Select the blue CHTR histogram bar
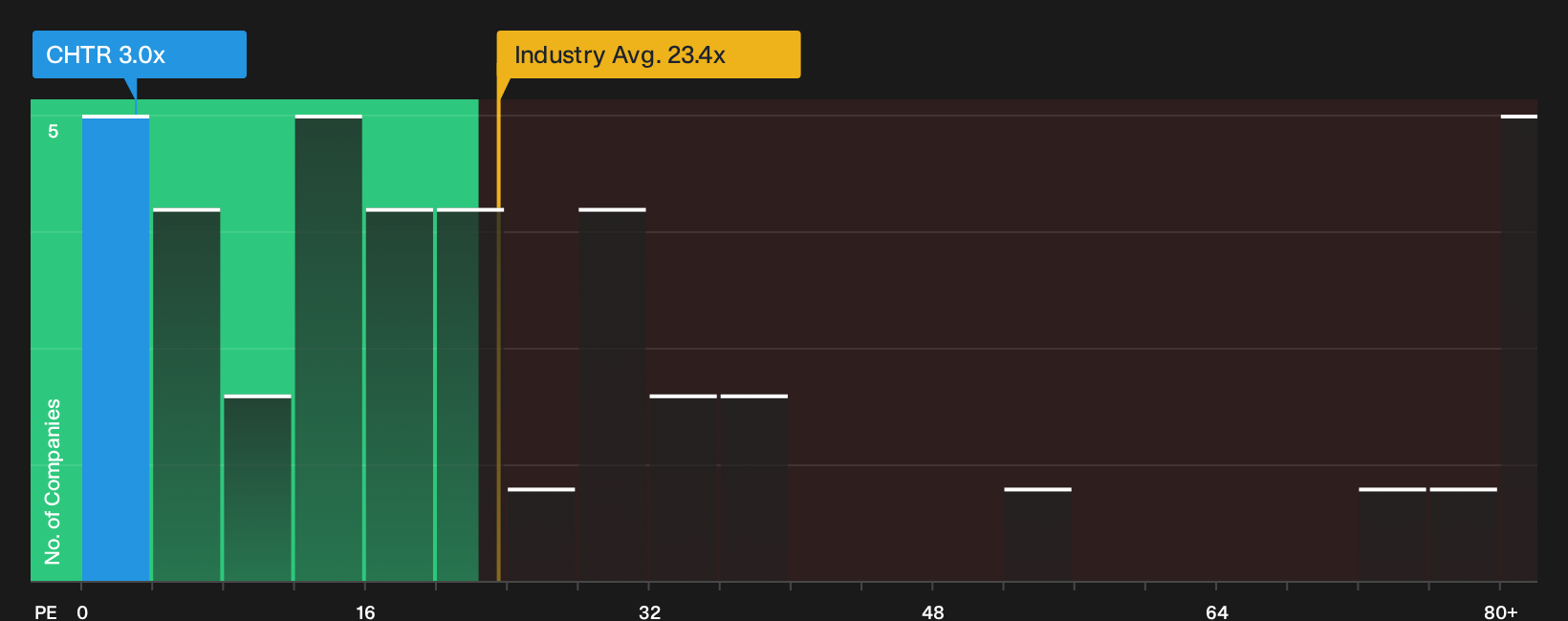 [x=116, y=348]
